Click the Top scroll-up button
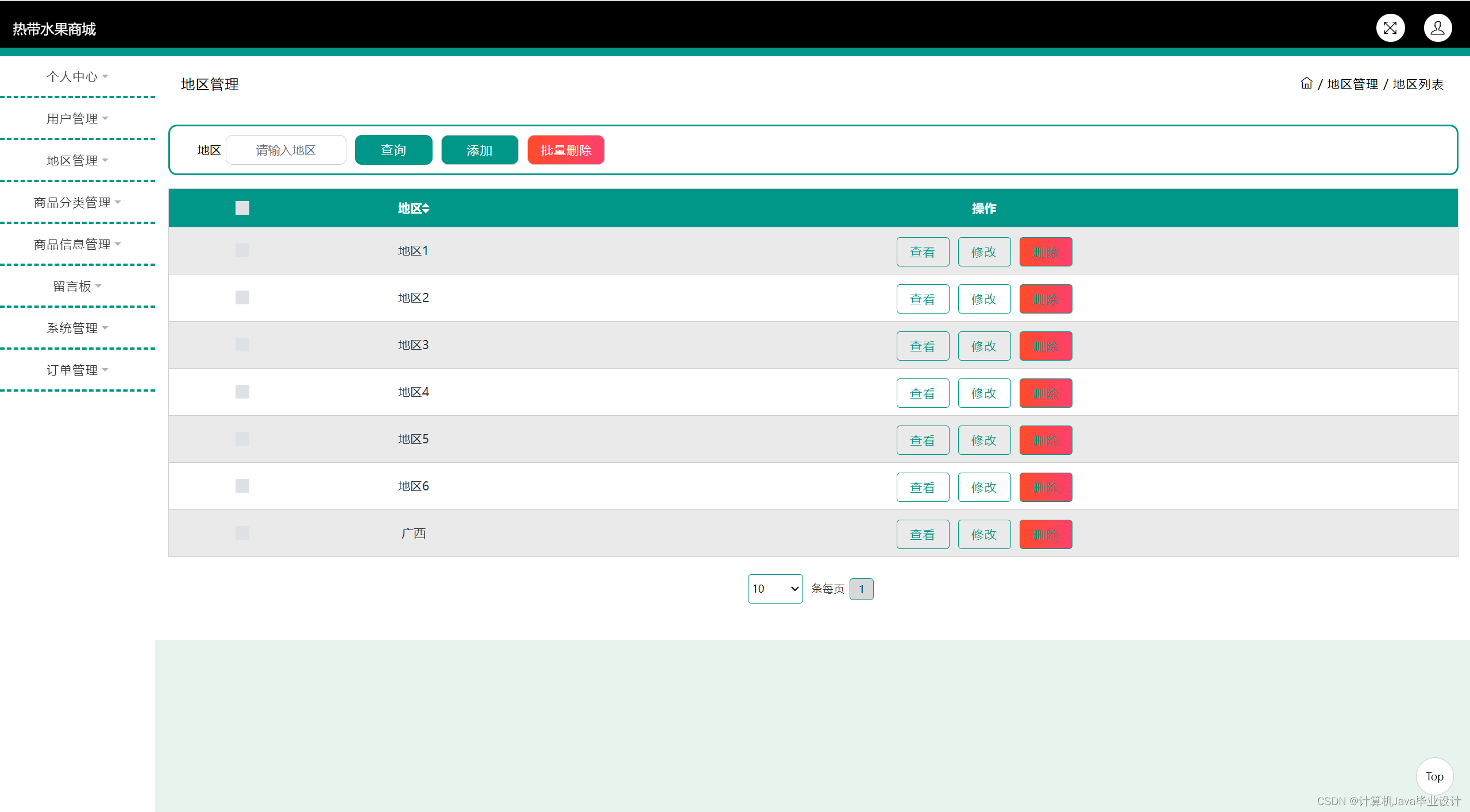The height and width of the screenshot is (812, 1470). (x=1434, y=776)
